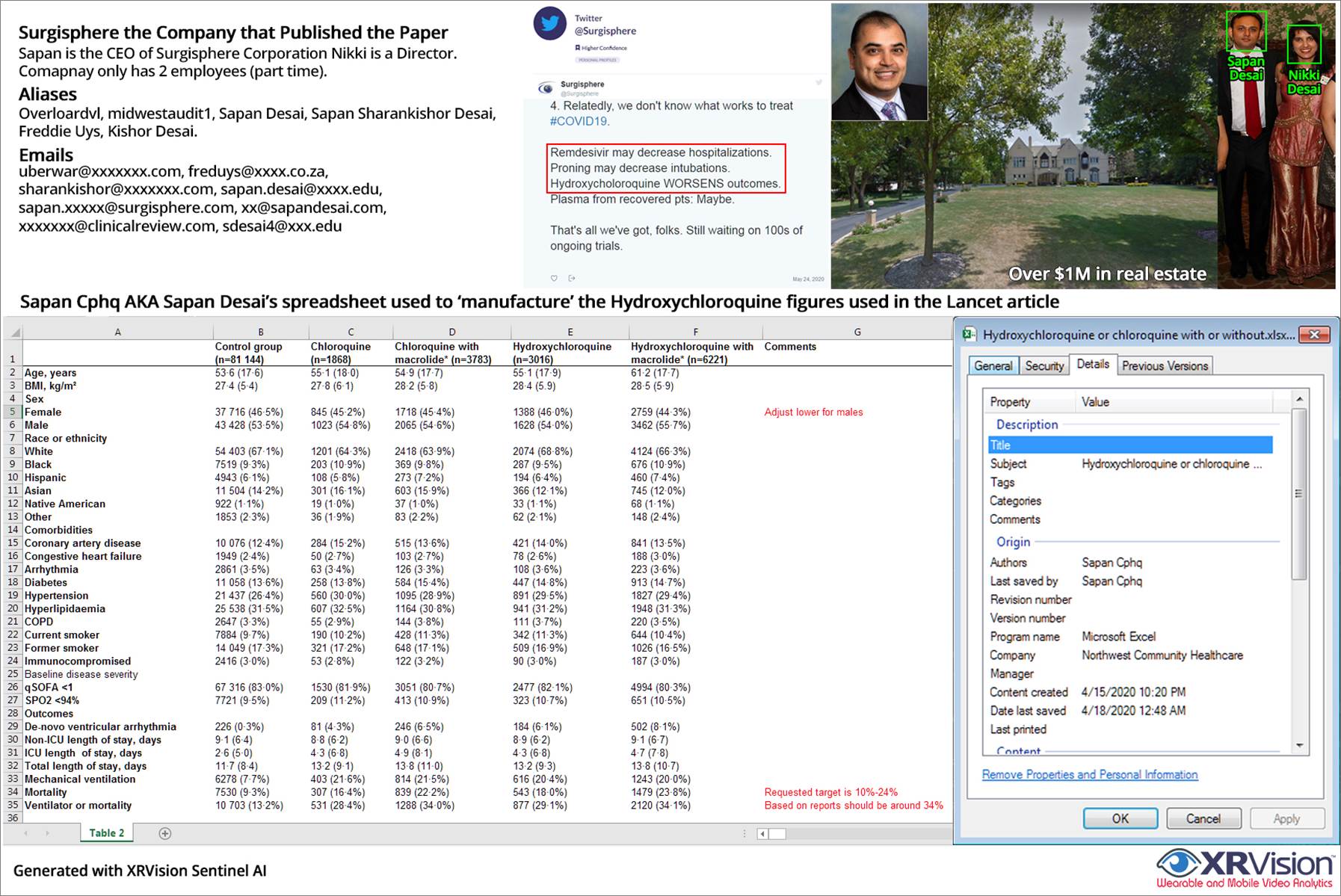Click the add new sheet plus icon
This screenshot has width=1341, height=896.
165,833
